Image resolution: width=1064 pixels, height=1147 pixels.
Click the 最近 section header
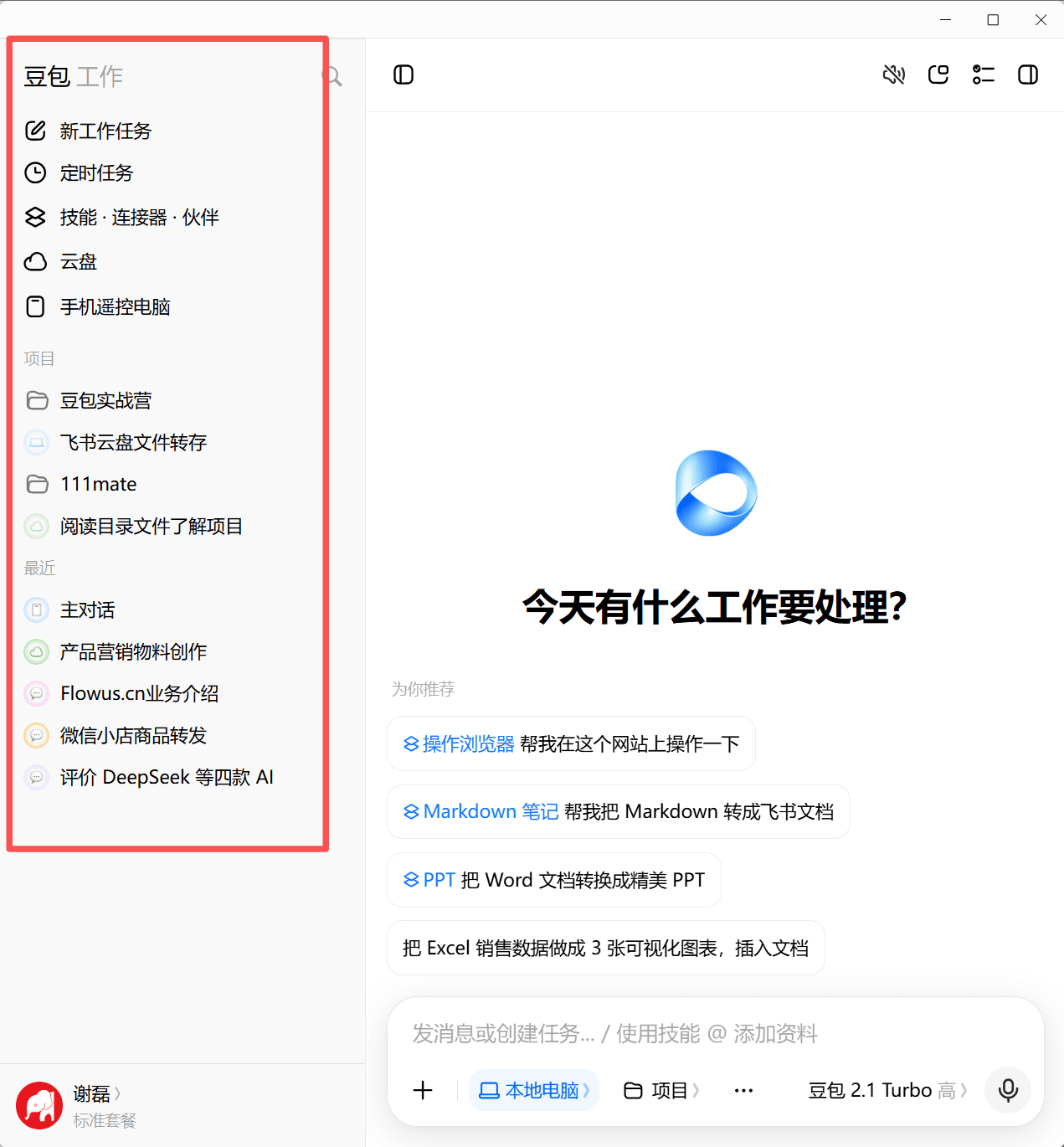[39, 568]
